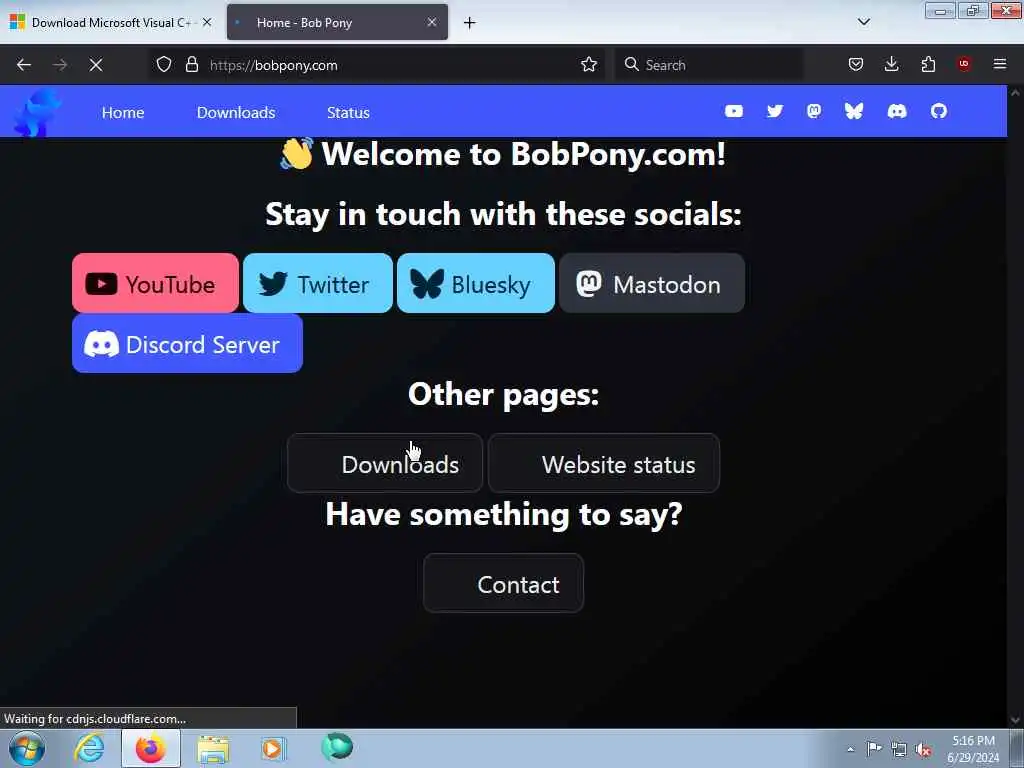Screen dimensions: 1024x768
Task: Click the muted volume tray icon
Action: 923,750
